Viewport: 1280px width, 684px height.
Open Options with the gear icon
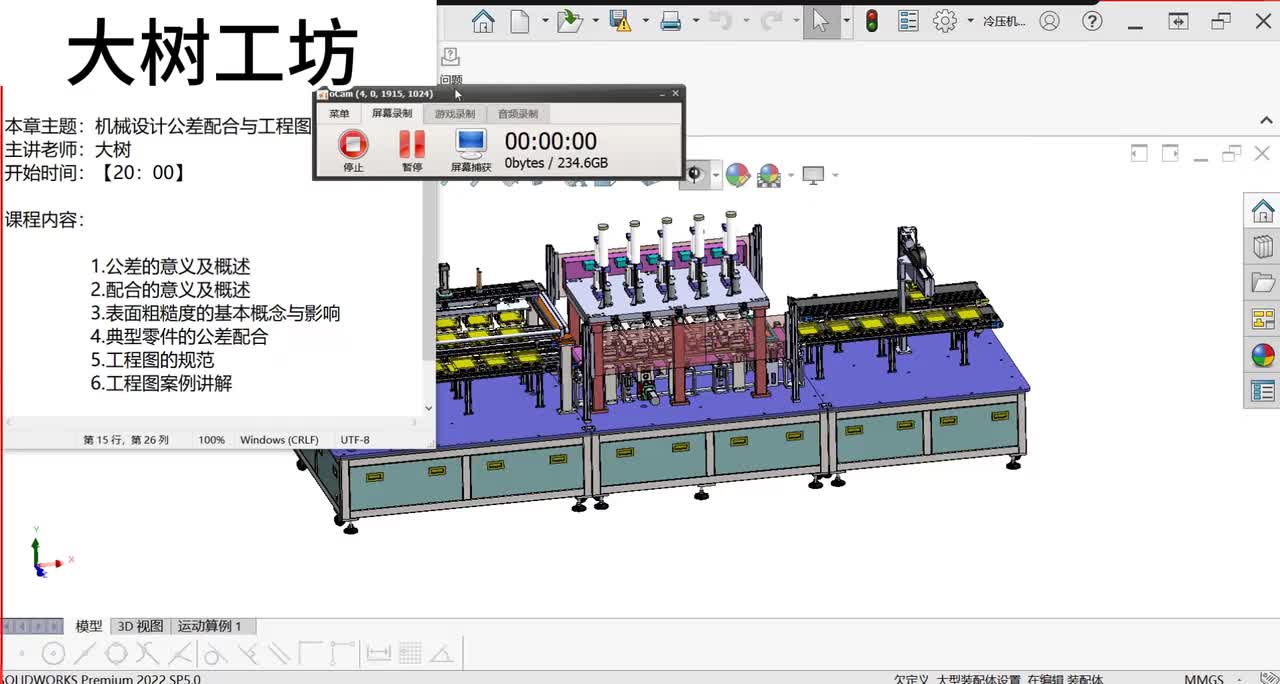tap(945, 20)
